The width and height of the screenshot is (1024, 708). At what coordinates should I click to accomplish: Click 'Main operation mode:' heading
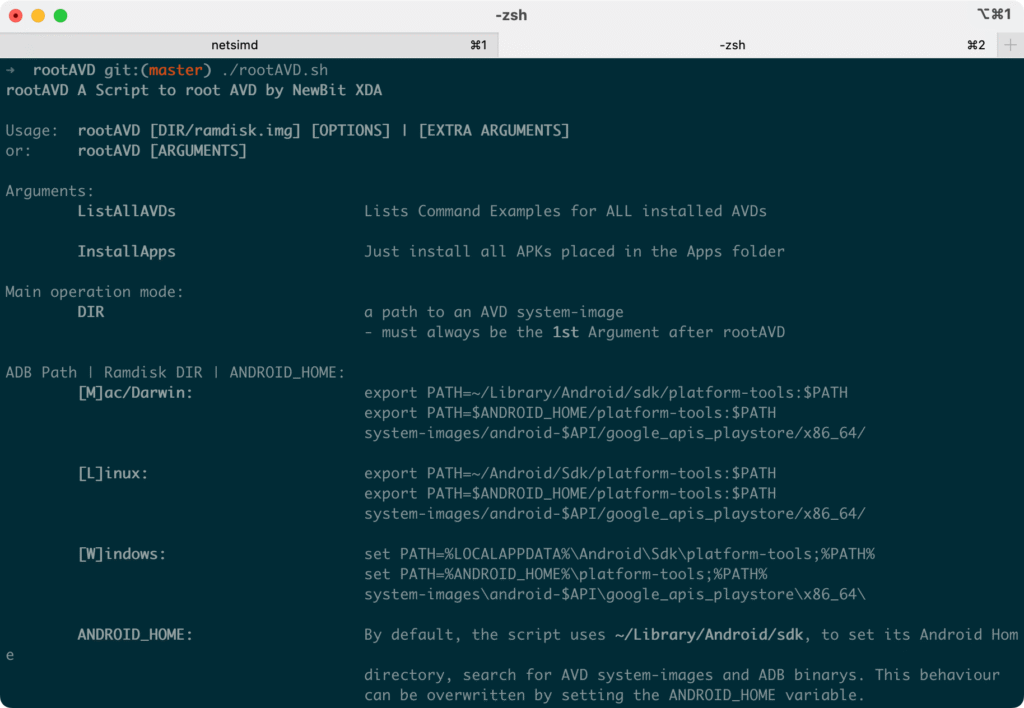pos(95,291)
